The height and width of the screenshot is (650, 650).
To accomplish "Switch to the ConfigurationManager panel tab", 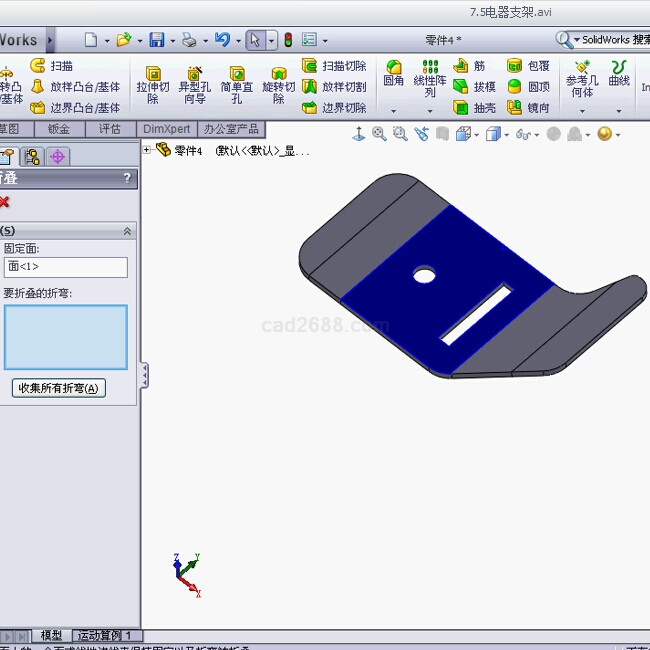I will [x=33, y=156].
